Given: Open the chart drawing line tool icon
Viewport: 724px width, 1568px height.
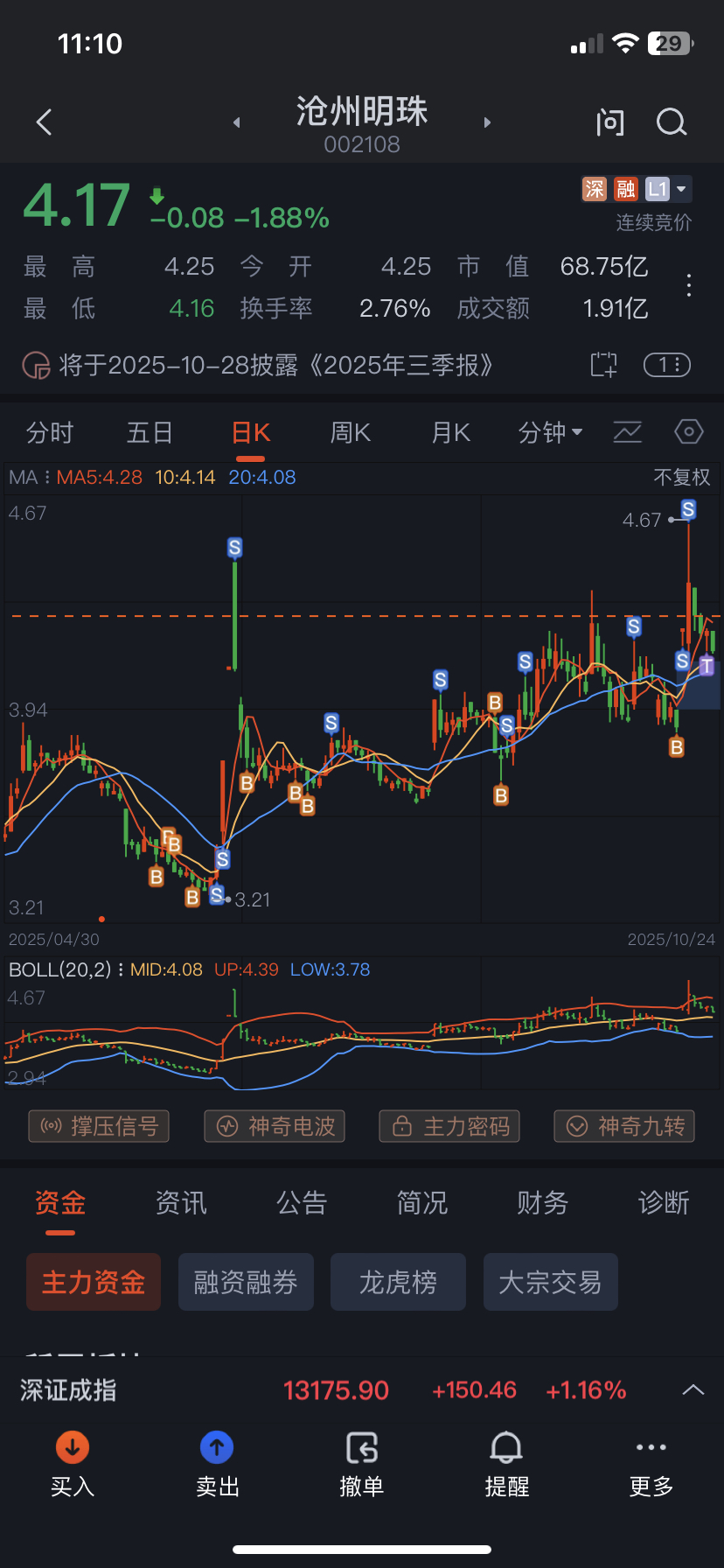Looking at the screenshot, I should (627, 432).
